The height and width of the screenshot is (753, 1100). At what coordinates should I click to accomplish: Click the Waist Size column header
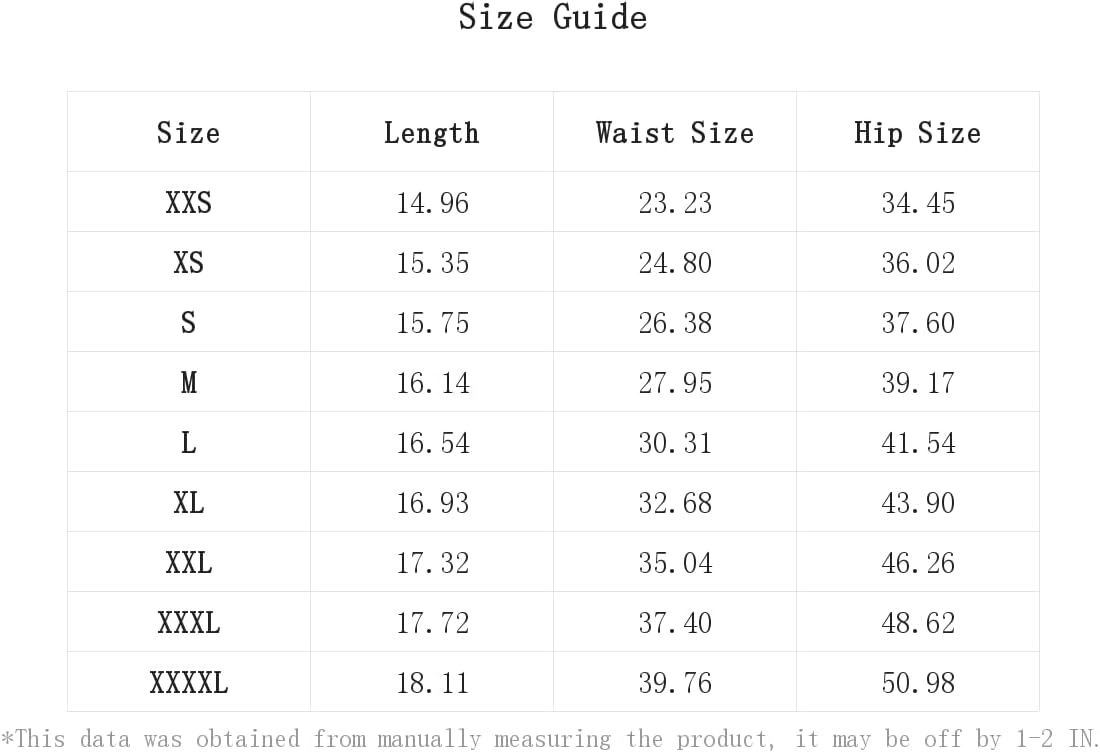[x=675, y=133]
